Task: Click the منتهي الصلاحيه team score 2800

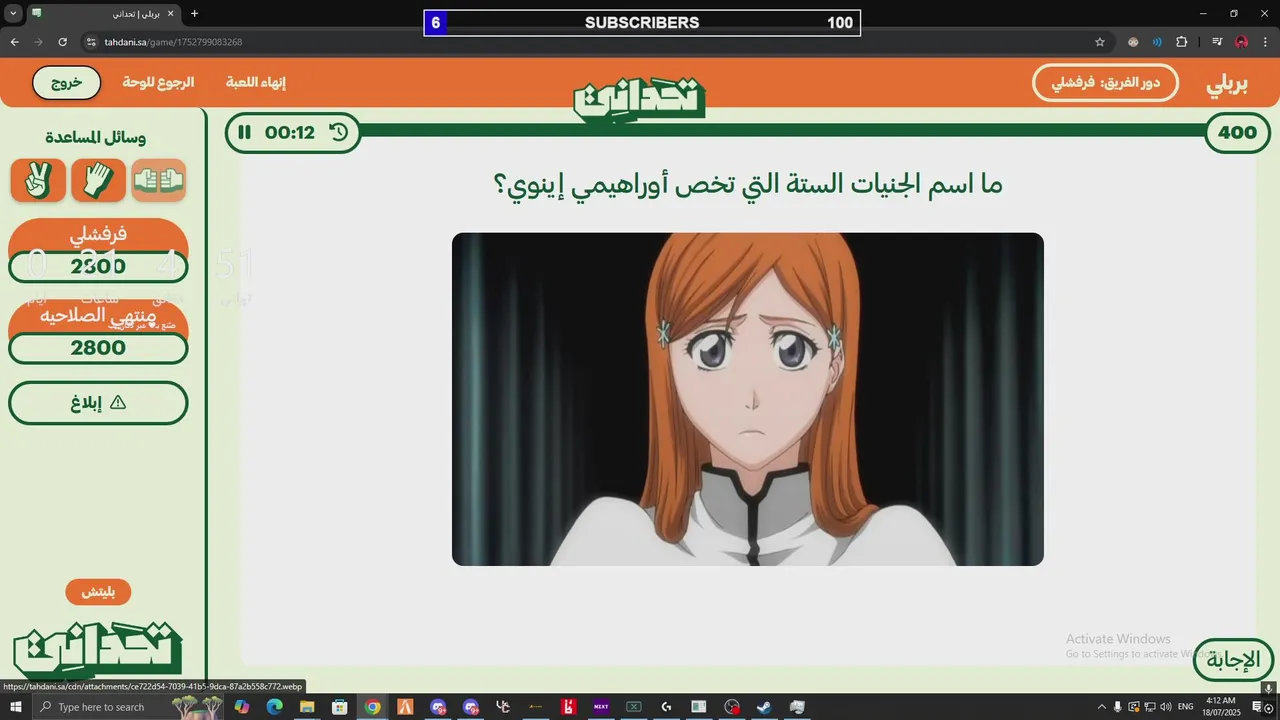Action: (98, 348)
